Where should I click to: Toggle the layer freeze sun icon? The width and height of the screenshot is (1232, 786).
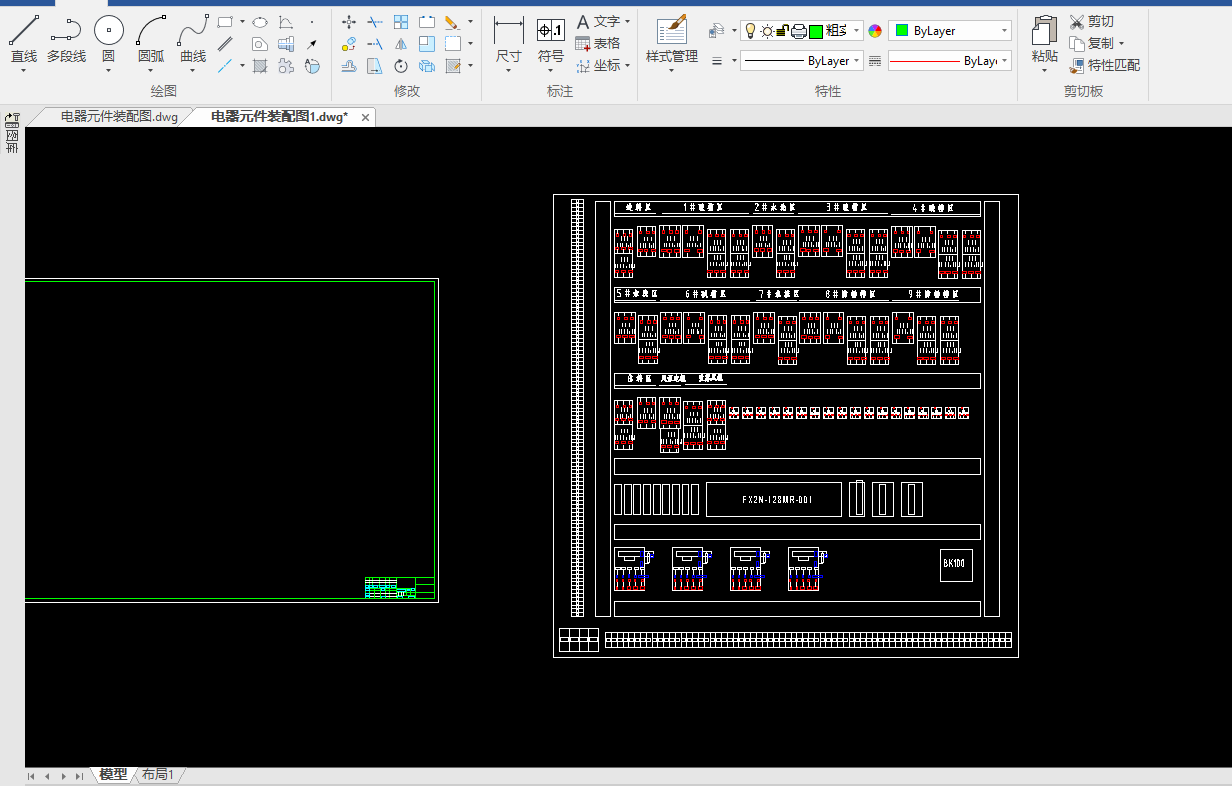coord(766,31)
